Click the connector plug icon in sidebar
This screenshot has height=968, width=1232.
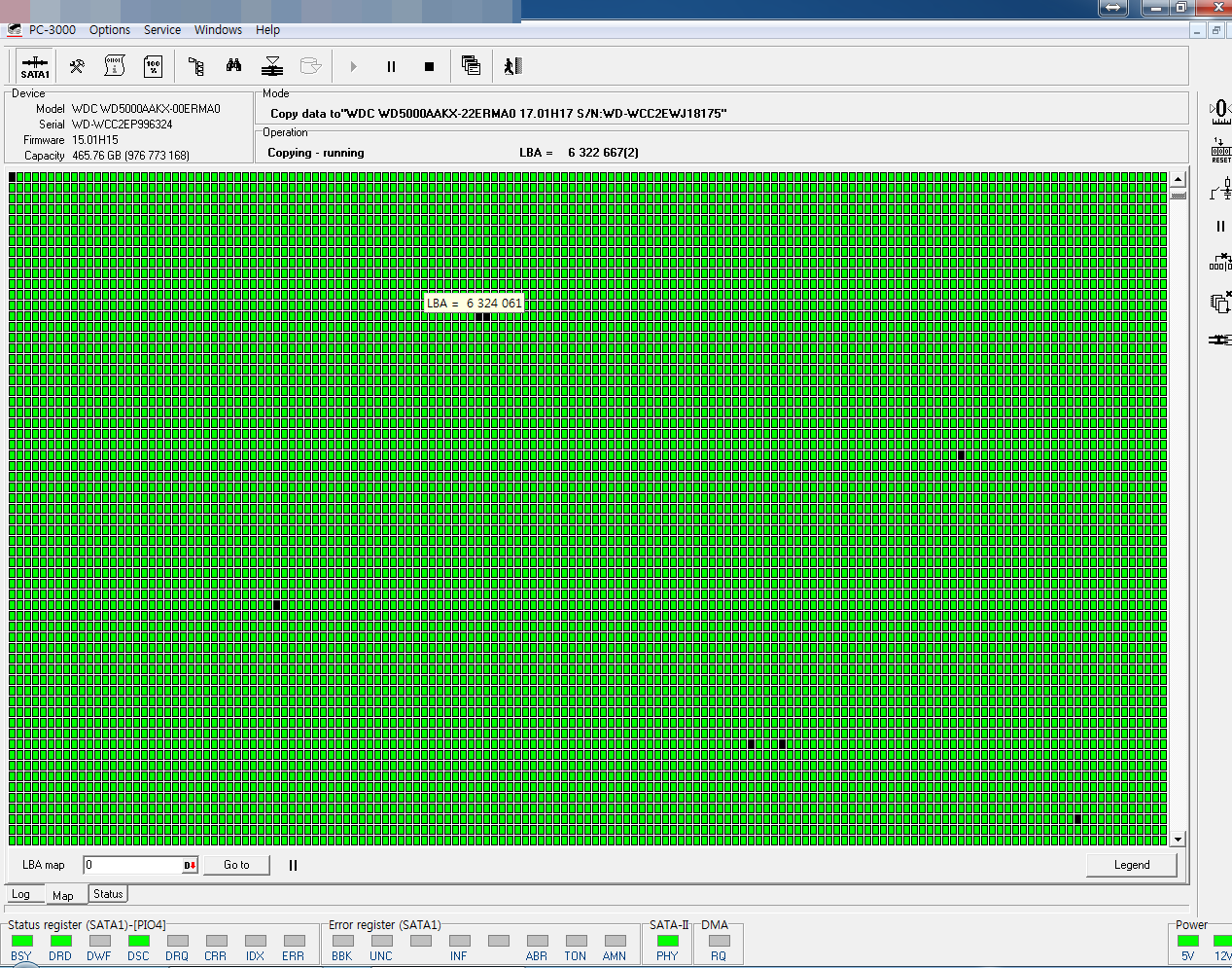(x=1220, y=340)
